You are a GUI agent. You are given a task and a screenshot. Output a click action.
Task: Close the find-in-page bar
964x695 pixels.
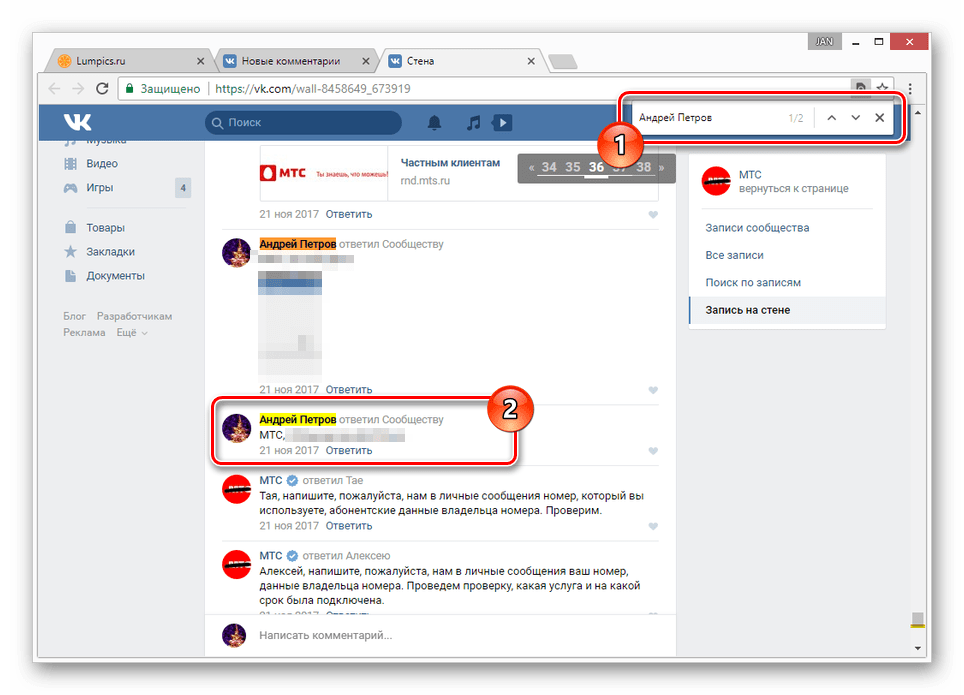tap(880, 117)
